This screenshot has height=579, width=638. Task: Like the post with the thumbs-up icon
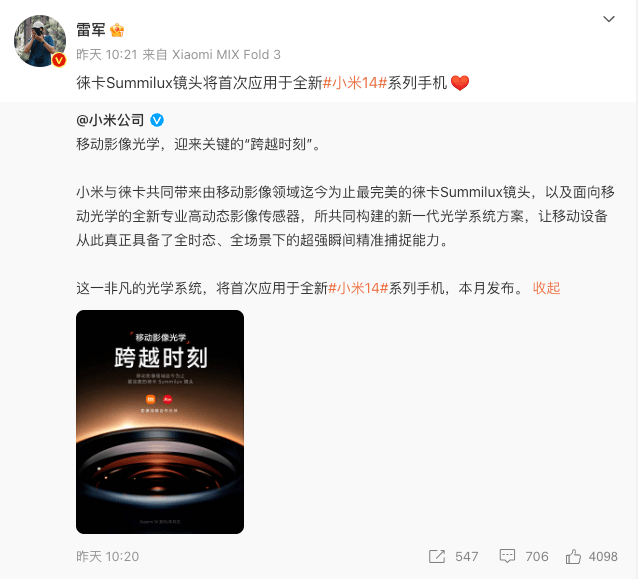(x=573, y=556)
